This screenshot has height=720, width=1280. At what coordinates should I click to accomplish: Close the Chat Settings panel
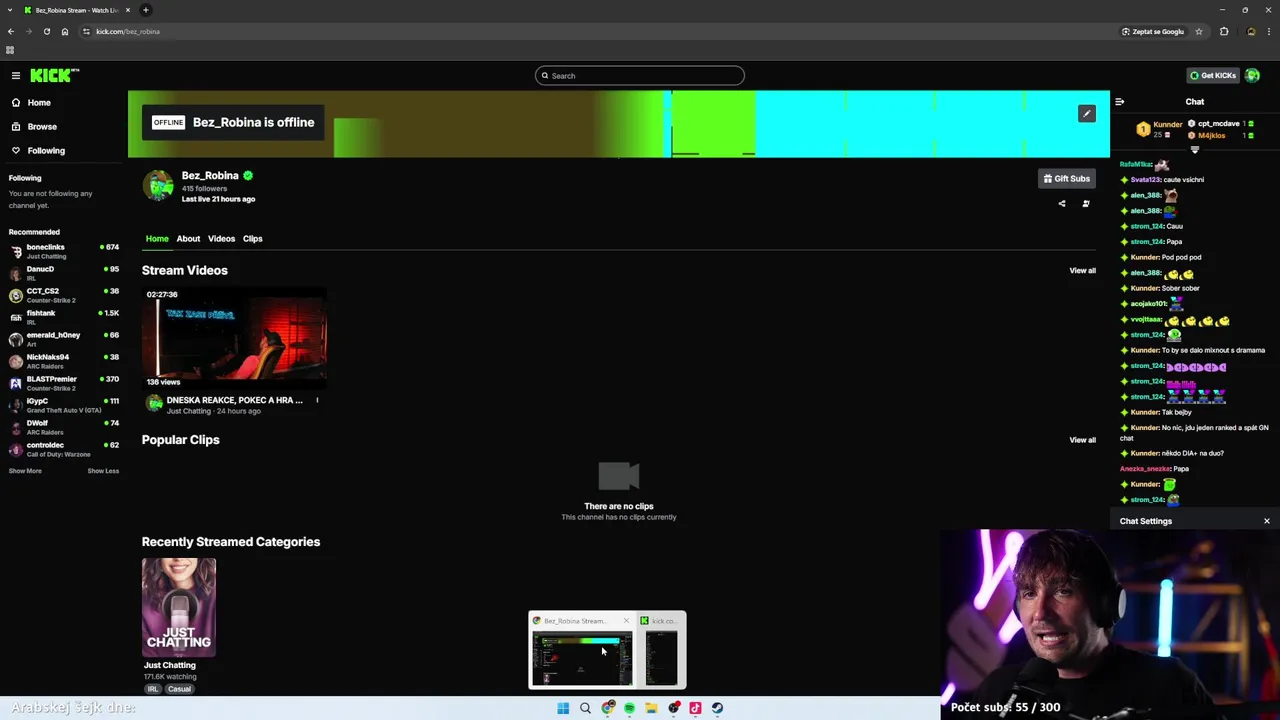coord(1266,521)
